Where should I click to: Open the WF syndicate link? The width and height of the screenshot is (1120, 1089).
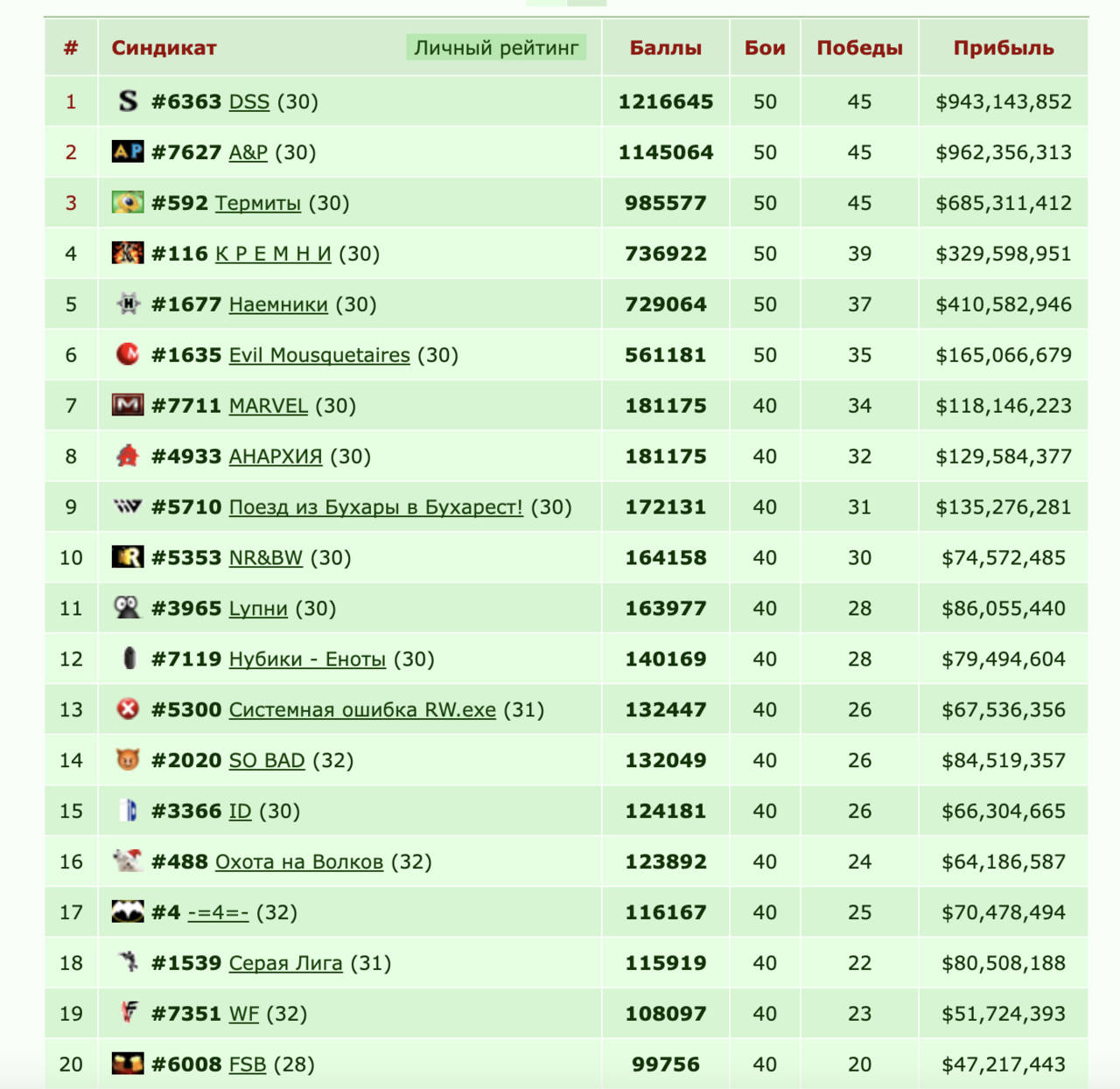click(x=244, y=1015)
